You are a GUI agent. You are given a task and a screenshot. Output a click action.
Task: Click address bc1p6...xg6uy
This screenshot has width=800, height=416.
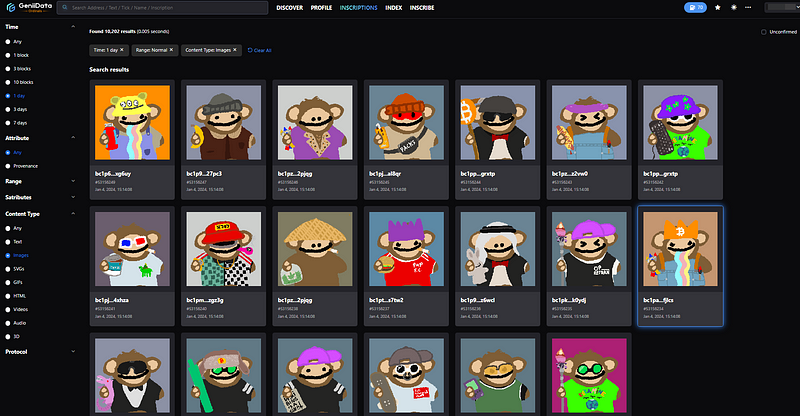point(113,174)
